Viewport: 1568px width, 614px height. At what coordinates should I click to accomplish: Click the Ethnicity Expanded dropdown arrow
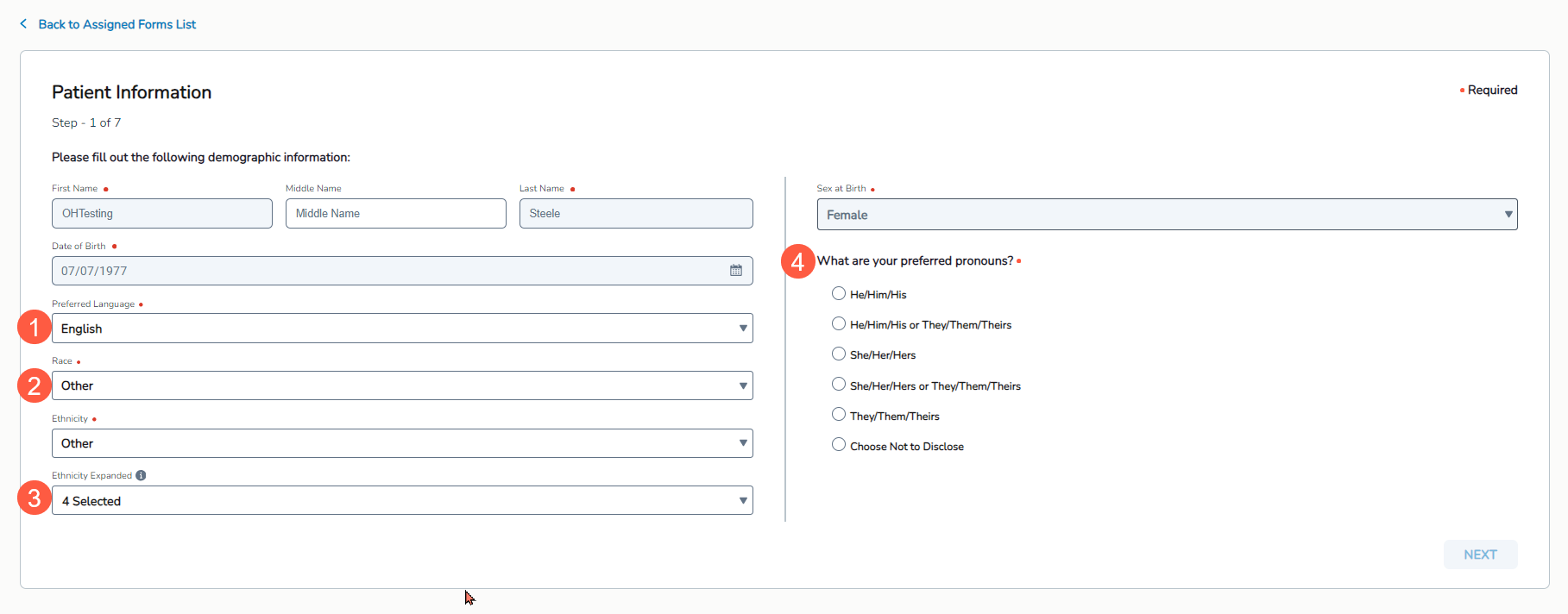(x=742, y=501)
